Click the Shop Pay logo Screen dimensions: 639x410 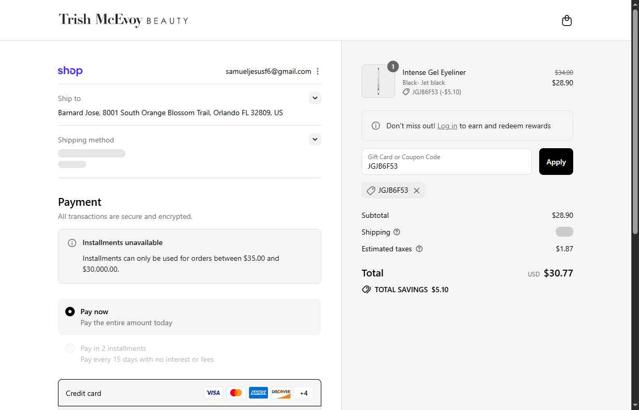(70, 71)
